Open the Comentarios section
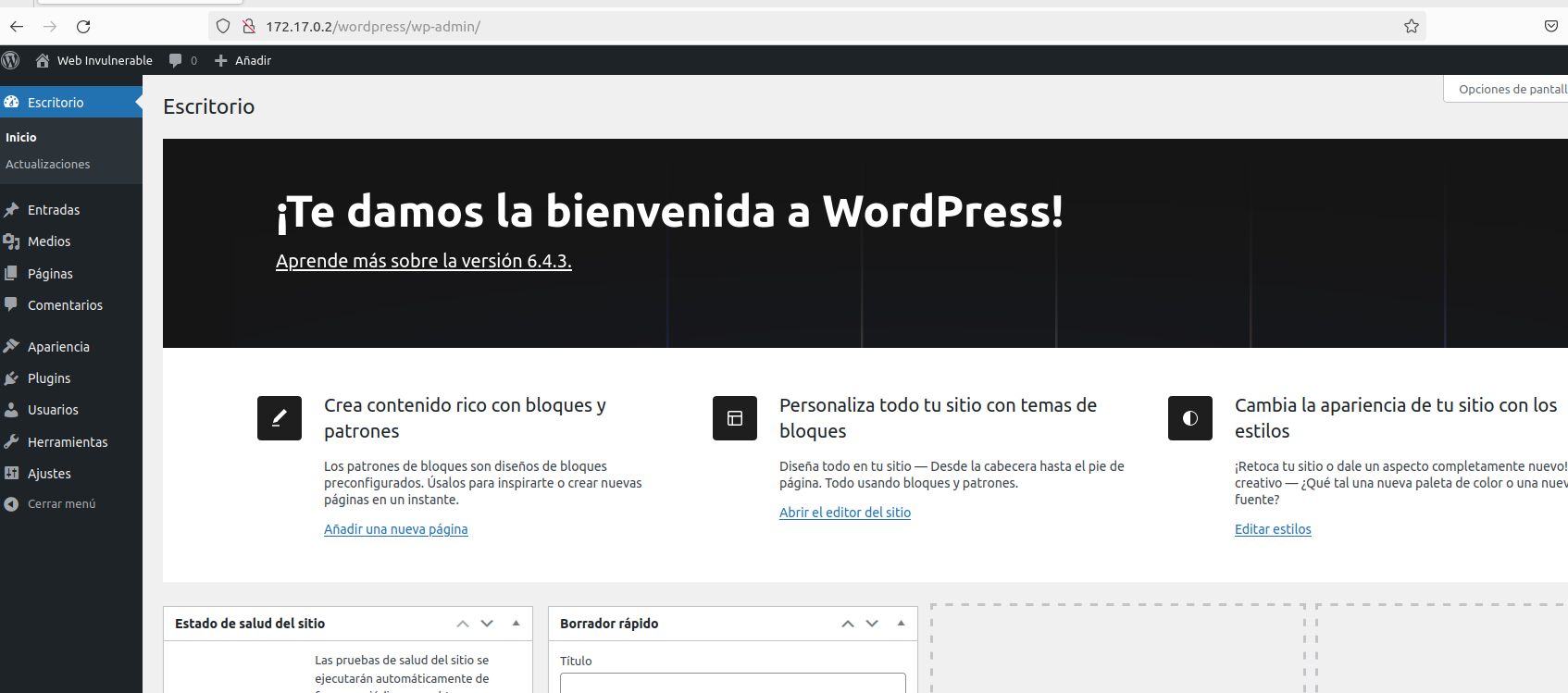This screenshot has height=693, width=1568. tap(71, 304)
